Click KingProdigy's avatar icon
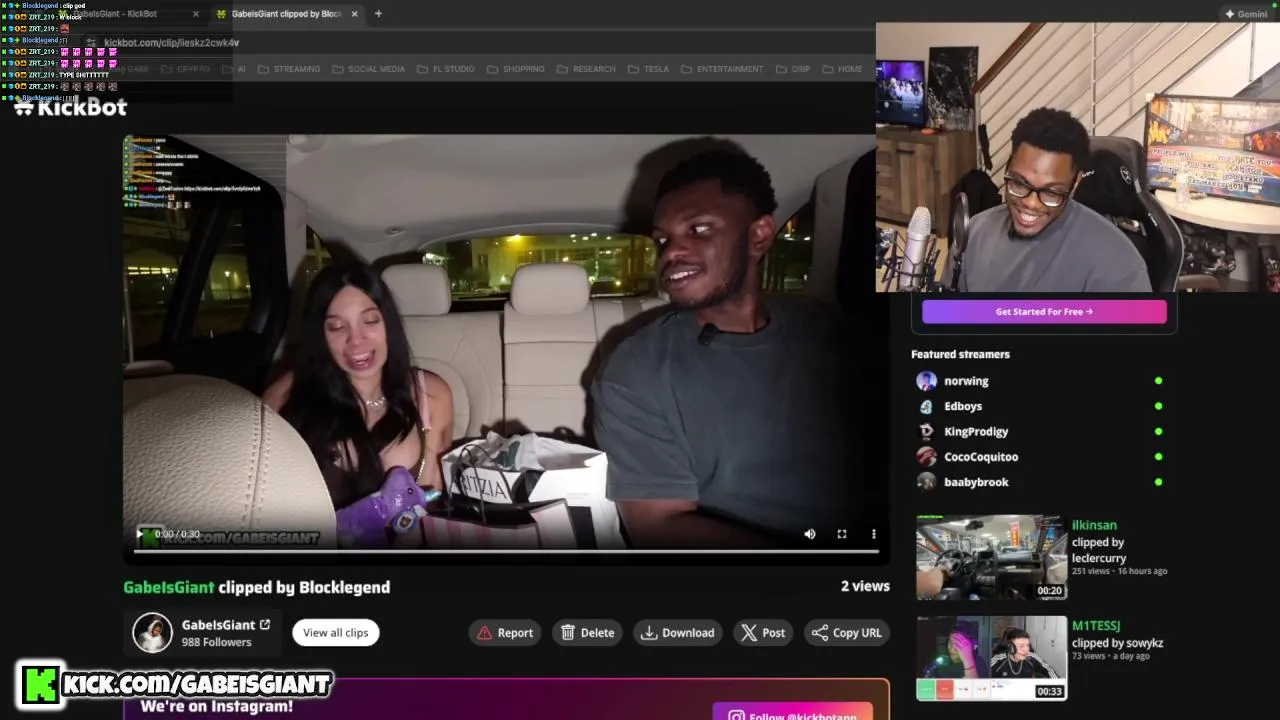The image size is (1280, 720). [926, 431]
